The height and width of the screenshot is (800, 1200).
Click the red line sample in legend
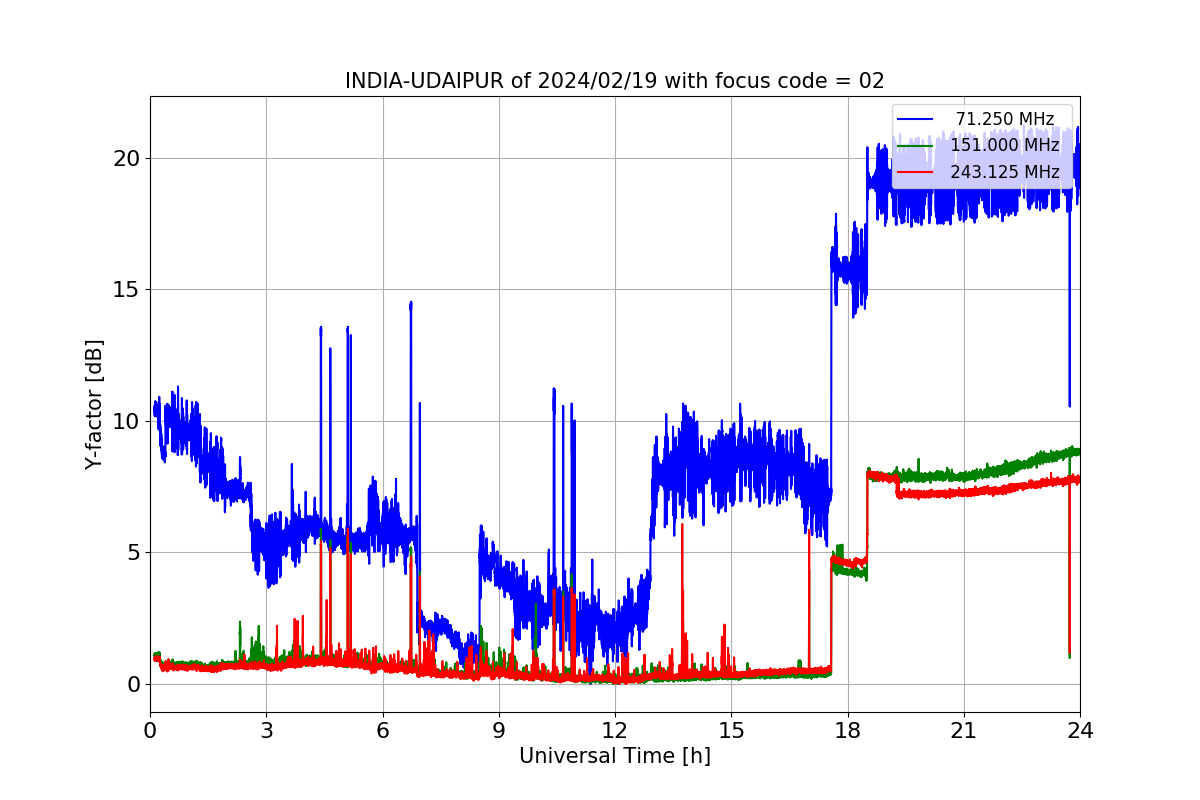point(915,172)
